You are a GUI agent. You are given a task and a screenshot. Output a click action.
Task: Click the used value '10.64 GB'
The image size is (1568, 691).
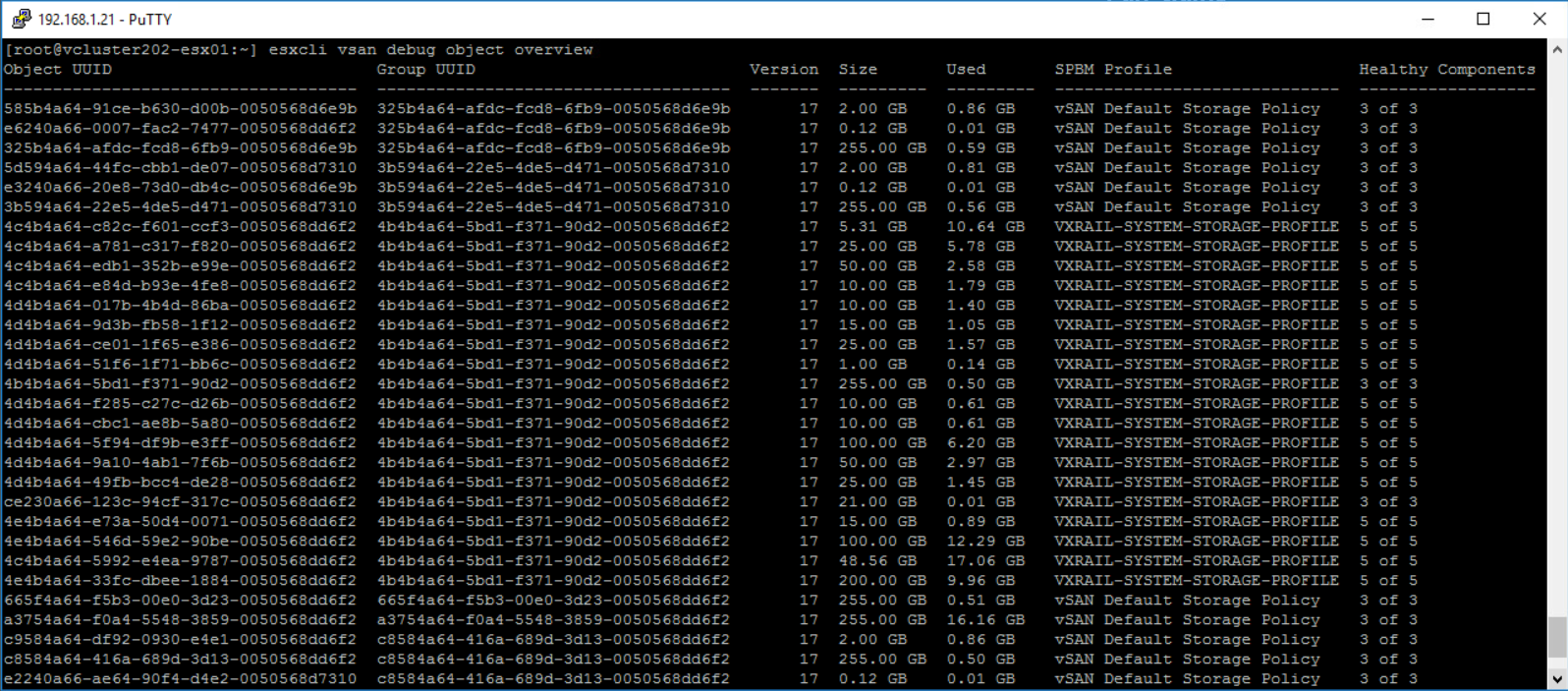(985, 227)
